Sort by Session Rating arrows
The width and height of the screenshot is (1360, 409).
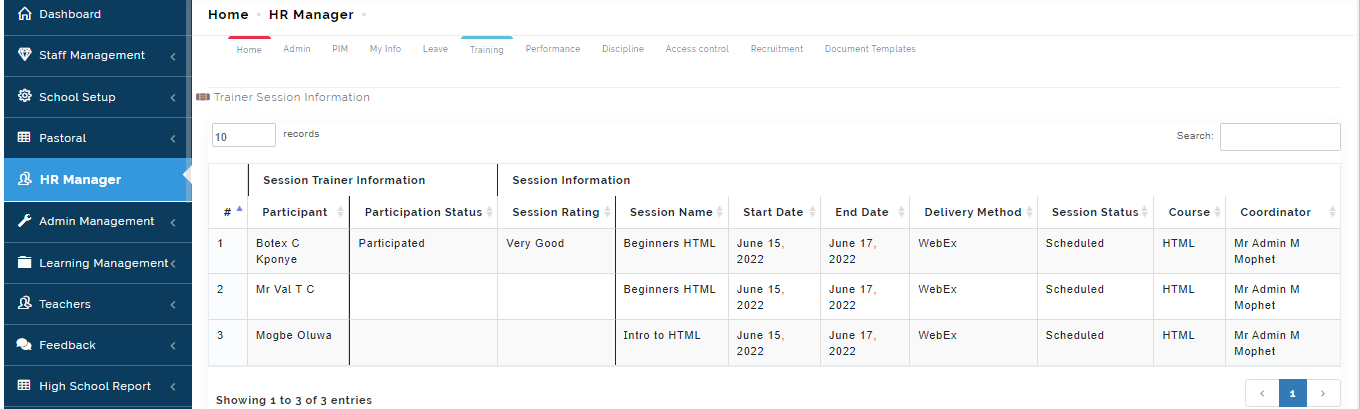click(608, 212)
